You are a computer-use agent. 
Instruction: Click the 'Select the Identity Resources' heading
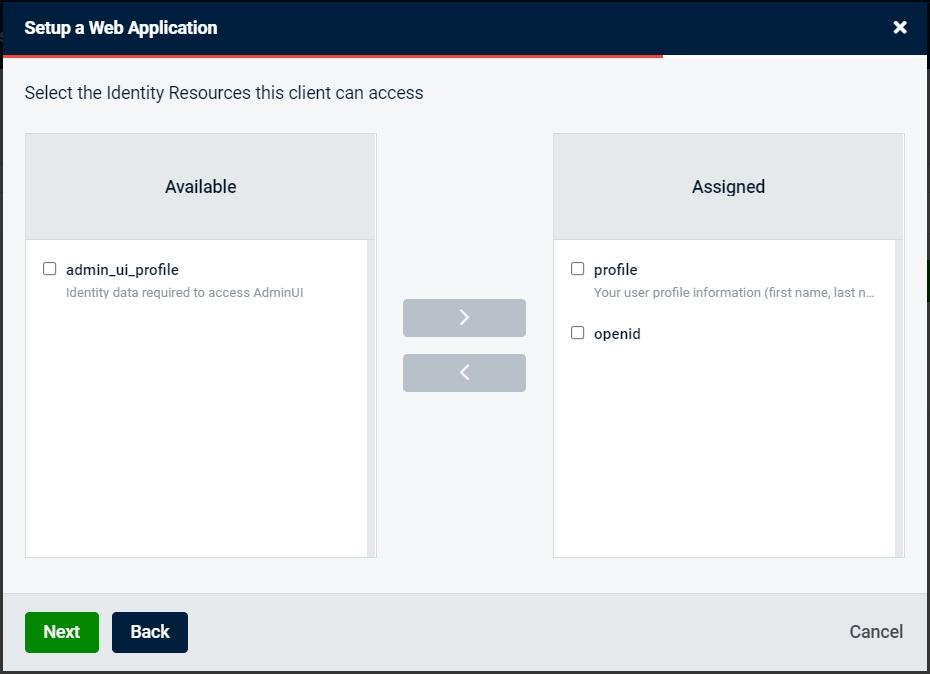pyautogui.click(x=224, y=93)
